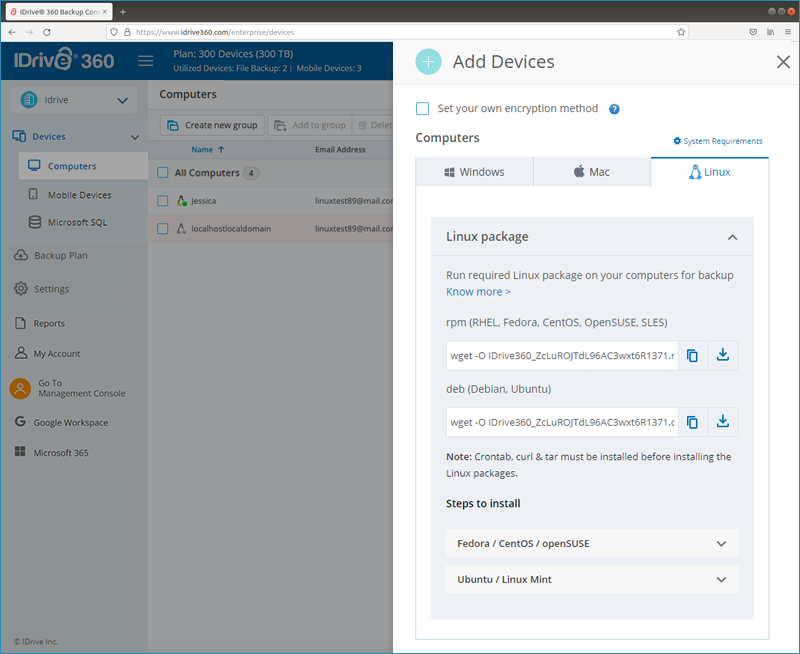
Task: Click the browser back arrow
Action: [12, 32]
